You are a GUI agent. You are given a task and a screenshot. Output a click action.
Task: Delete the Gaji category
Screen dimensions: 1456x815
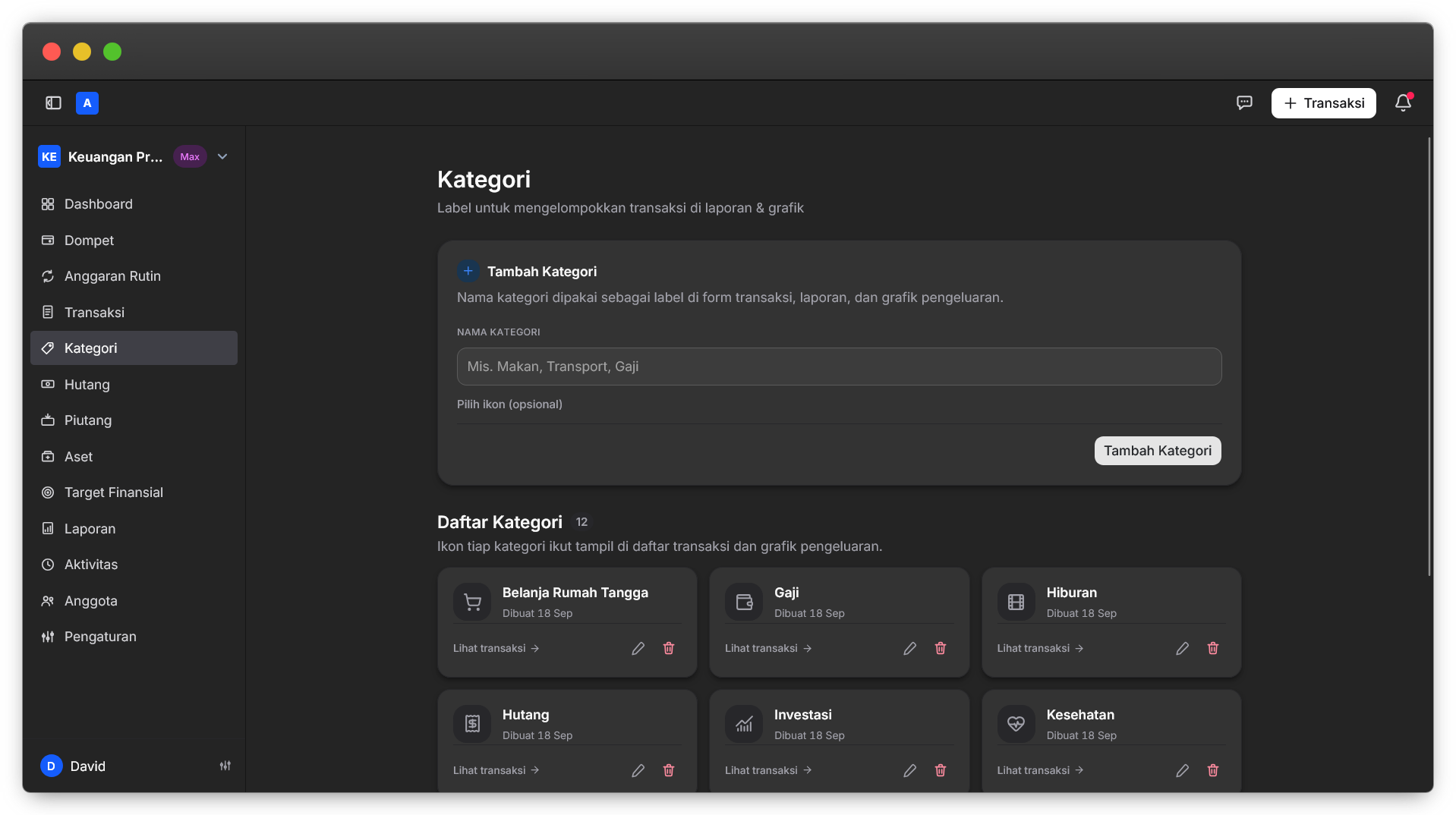point(941,649)
